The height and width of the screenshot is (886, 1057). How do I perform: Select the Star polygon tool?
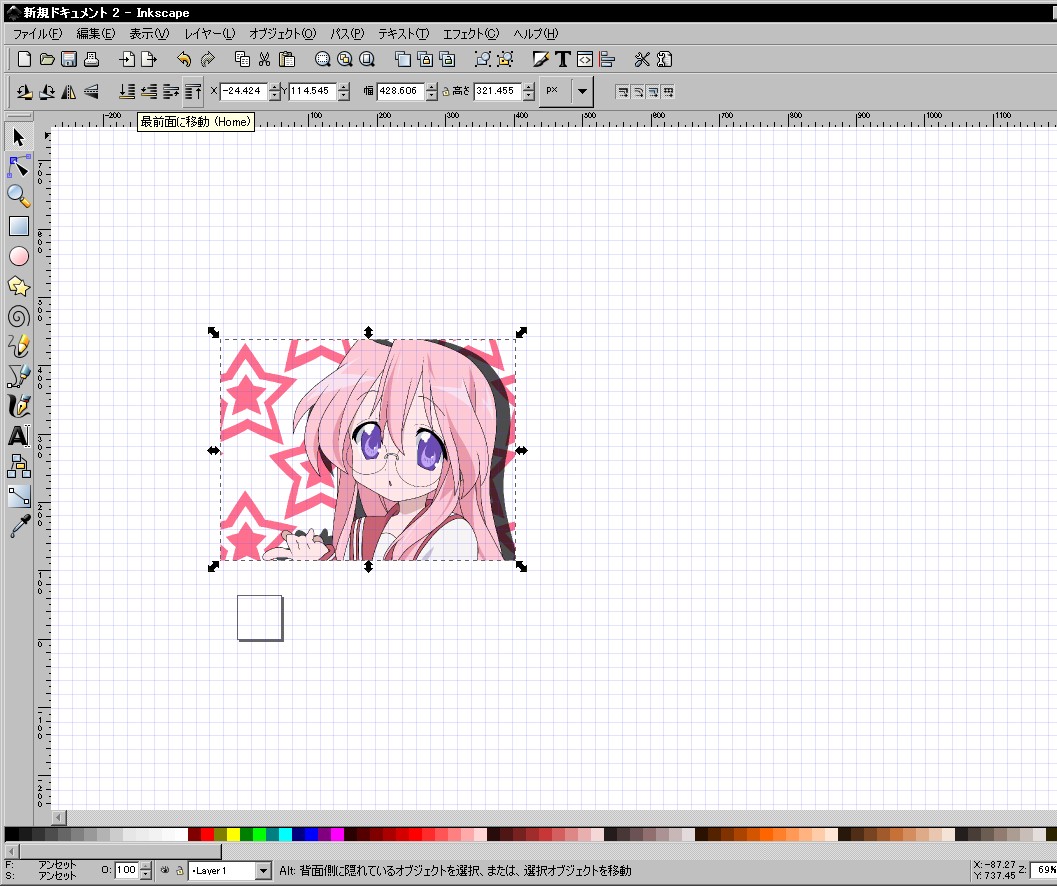click(18, 287)
